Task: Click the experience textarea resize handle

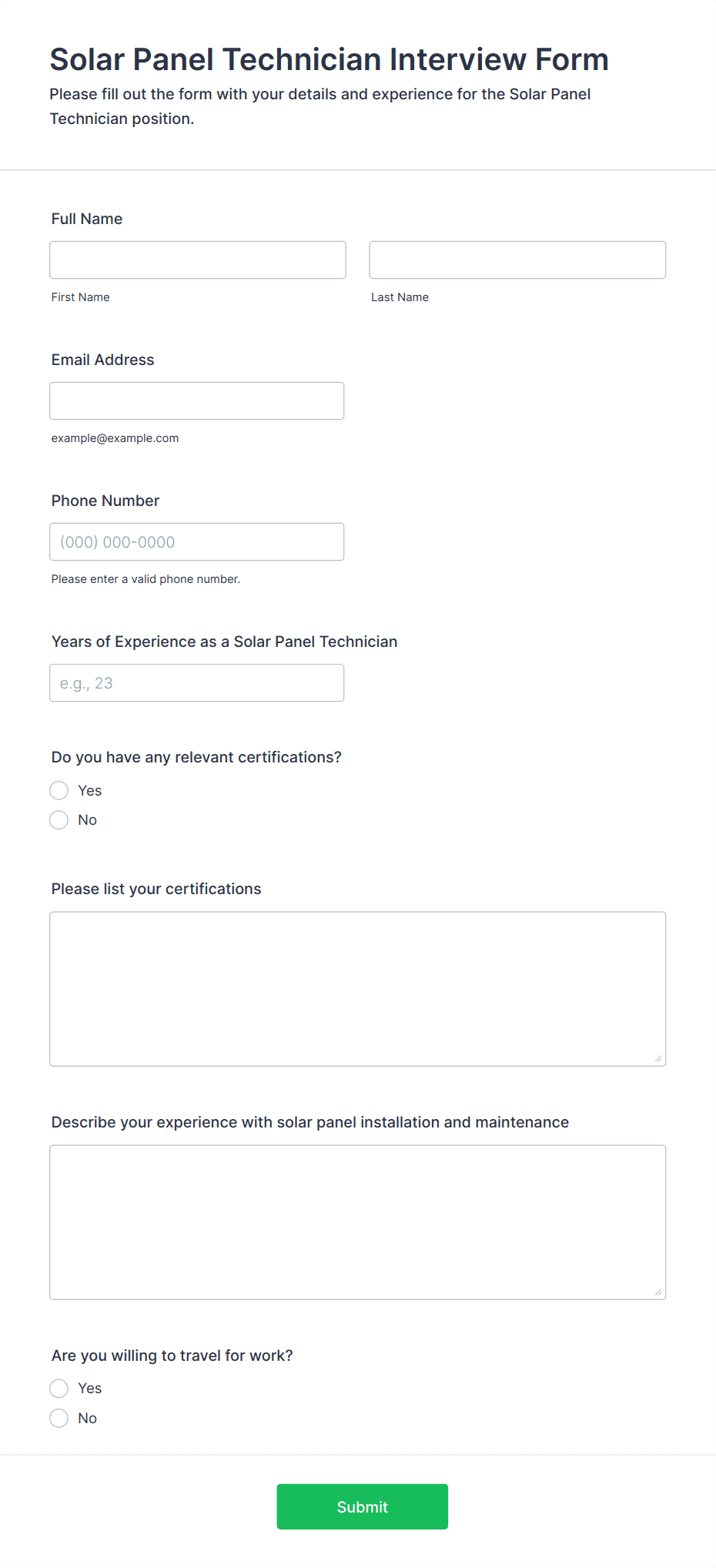Action: click(x=658, y=1292)
